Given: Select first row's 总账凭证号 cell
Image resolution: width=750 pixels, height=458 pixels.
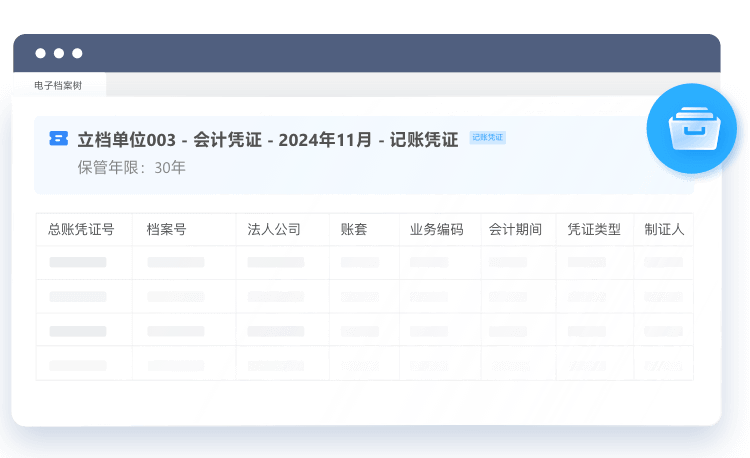Looking at the screenshot, I should [78, 262].
